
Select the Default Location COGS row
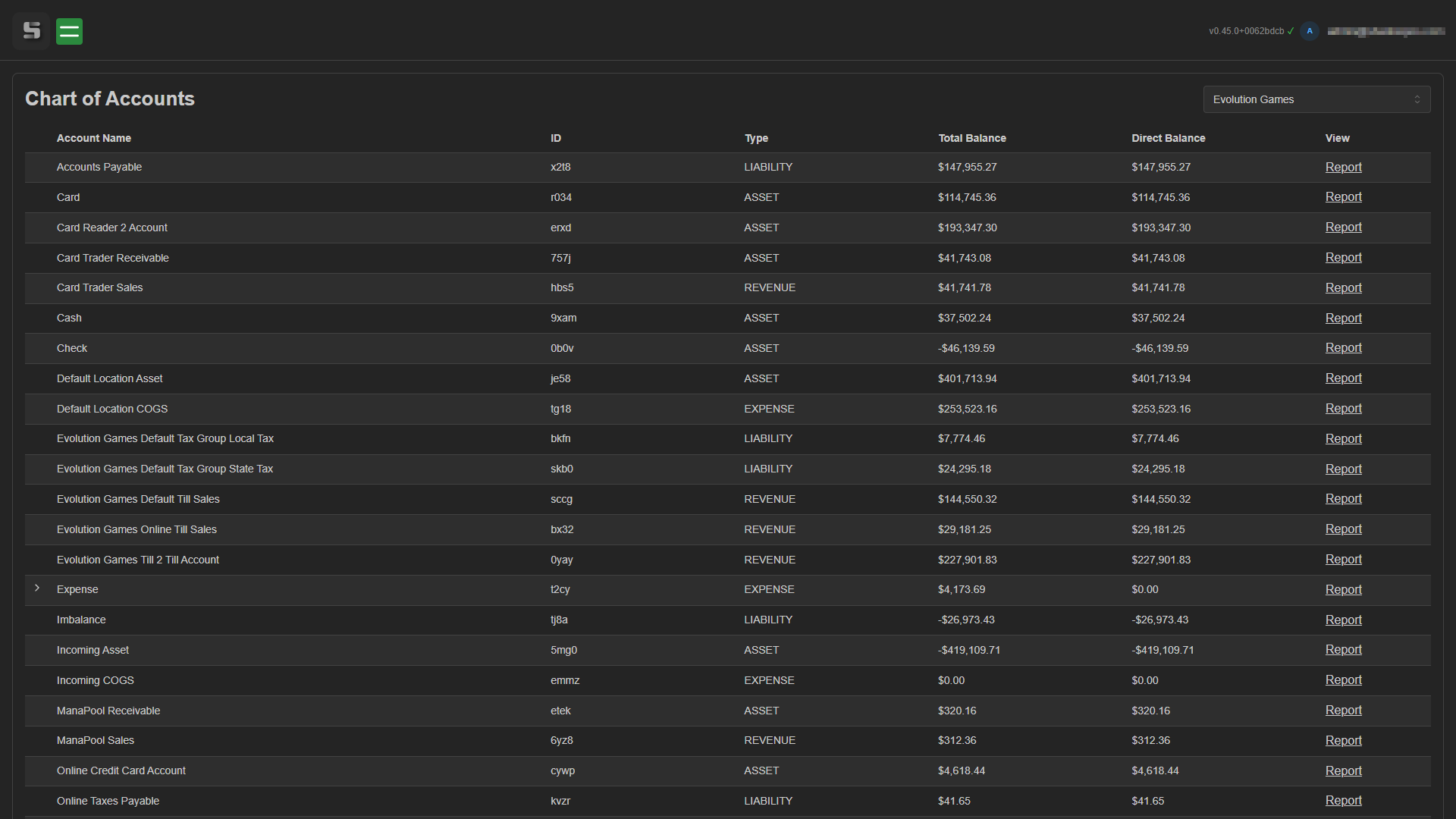coord(112,409)
